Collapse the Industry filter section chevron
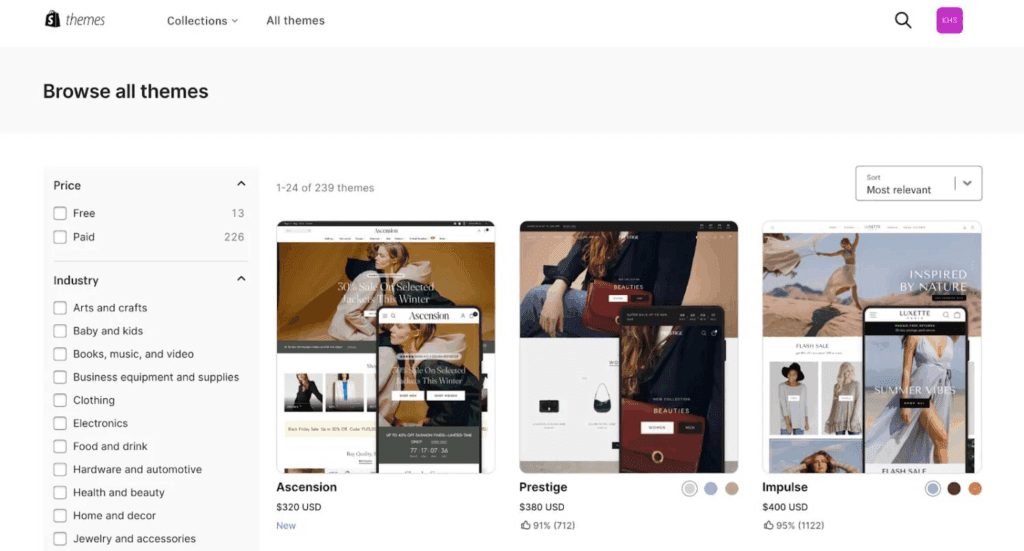 tap(241, 279)
